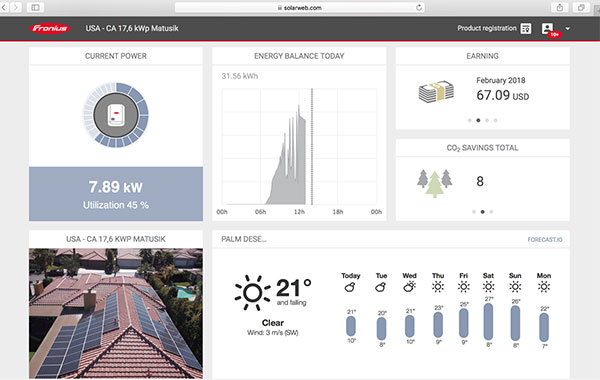600x380 pixels.
Task: Select third pagination dot in CO2 Savings card
Action: (491, 212)
